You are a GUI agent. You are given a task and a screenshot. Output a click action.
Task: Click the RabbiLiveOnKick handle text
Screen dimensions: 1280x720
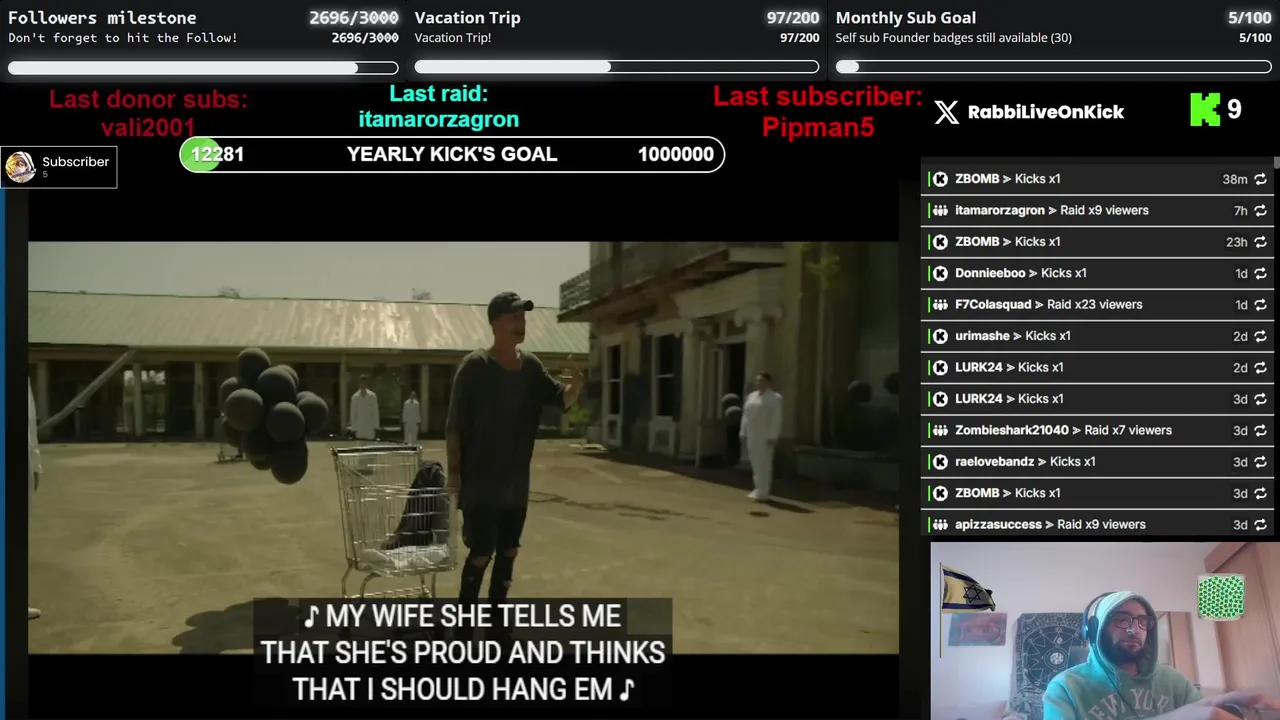point(1046,112)
